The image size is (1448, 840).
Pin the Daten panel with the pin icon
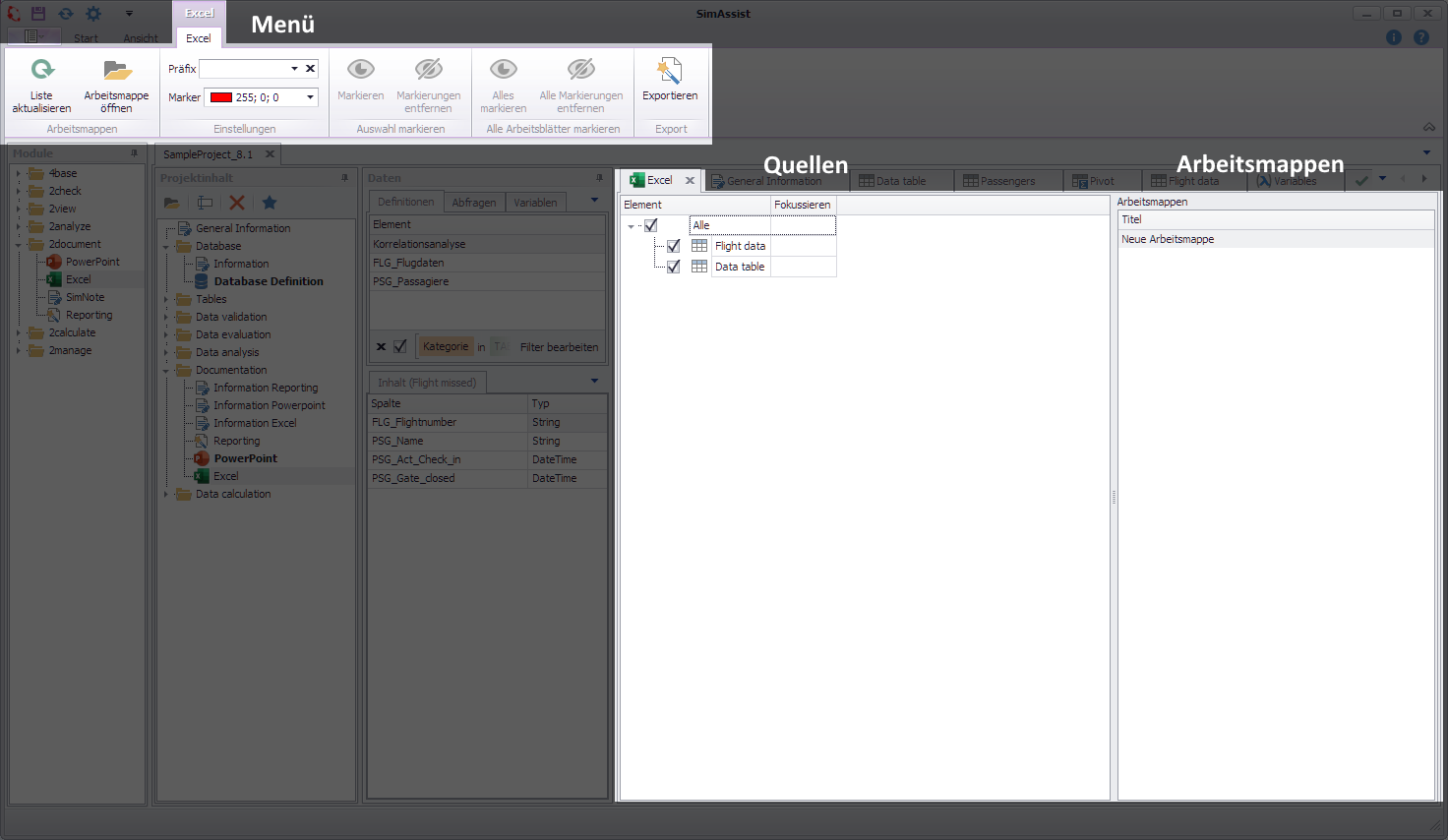[x=599, y=178]
